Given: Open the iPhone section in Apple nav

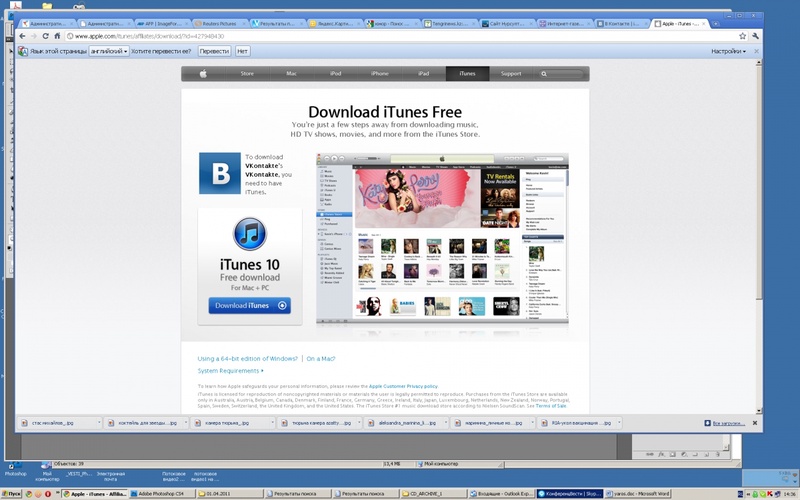Looking at the screenshot, I should pos(379,74).
